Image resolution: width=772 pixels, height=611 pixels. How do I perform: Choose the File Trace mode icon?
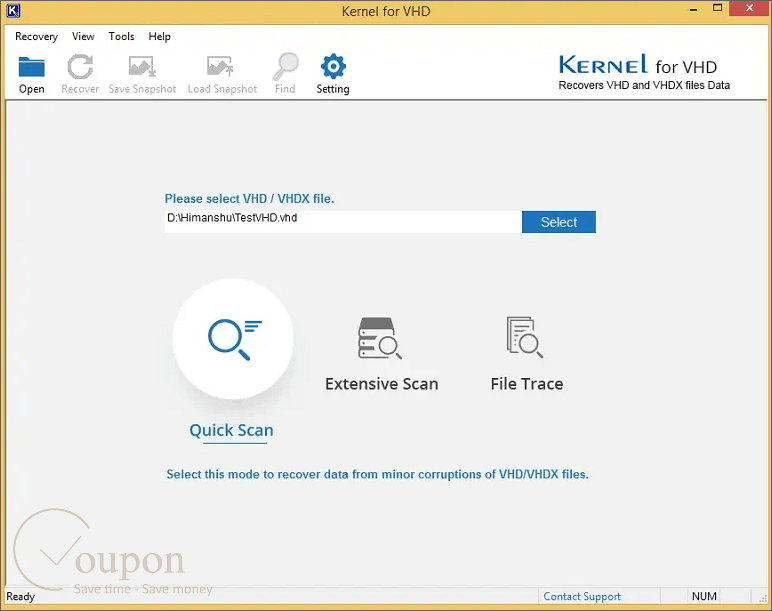tap(525, 337)
